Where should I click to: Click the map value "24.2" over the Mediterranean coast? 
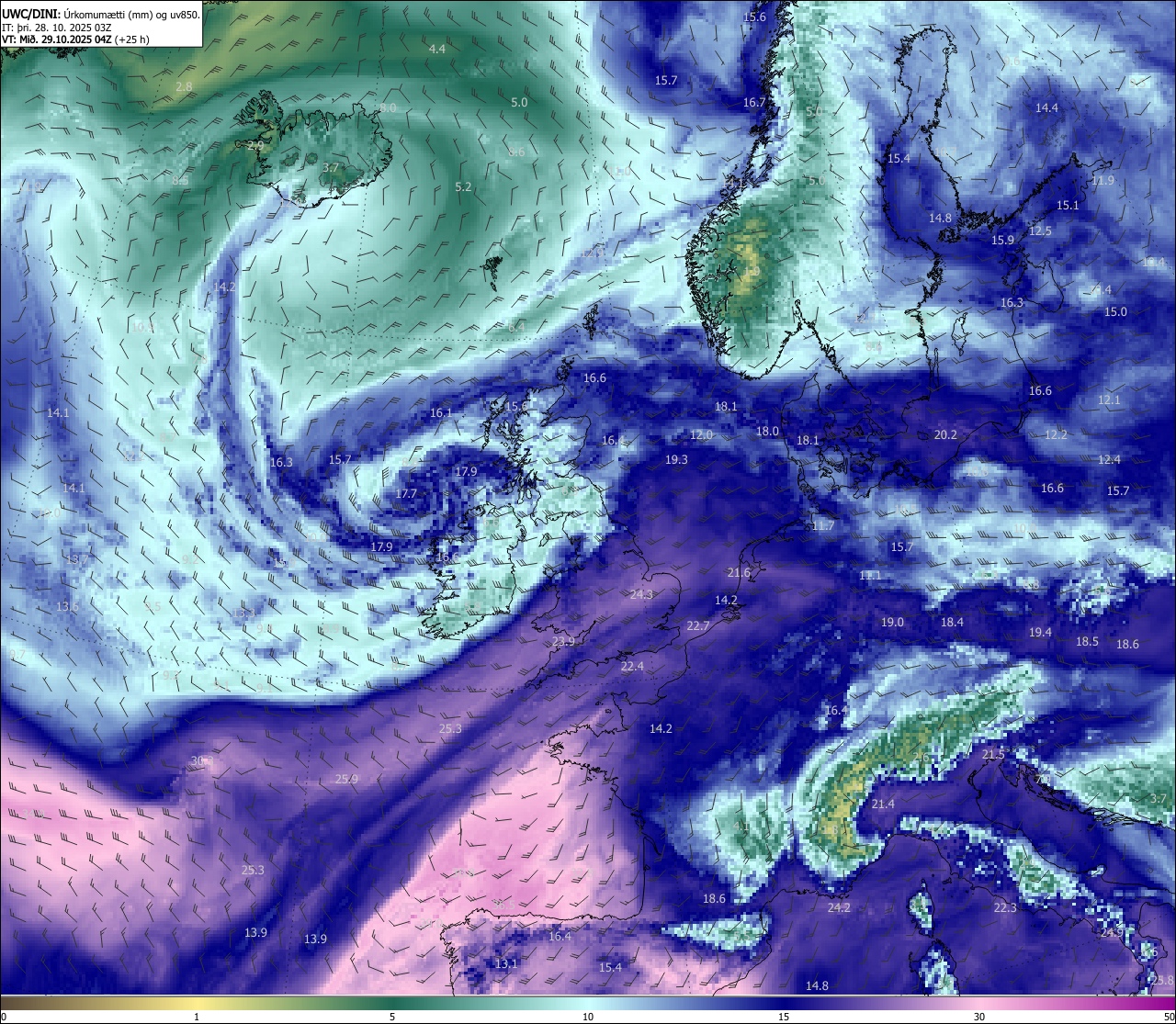click(839, 907)
